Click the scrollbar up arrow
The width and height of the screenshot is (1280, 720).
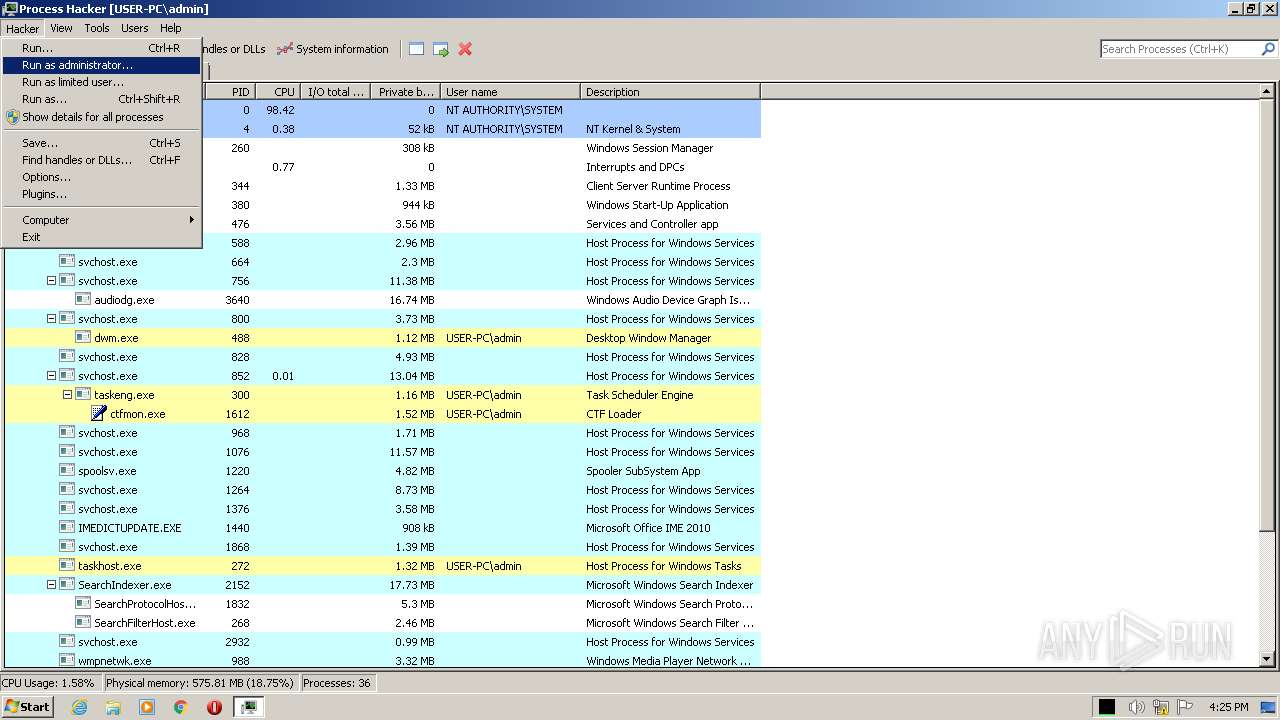1268,91
